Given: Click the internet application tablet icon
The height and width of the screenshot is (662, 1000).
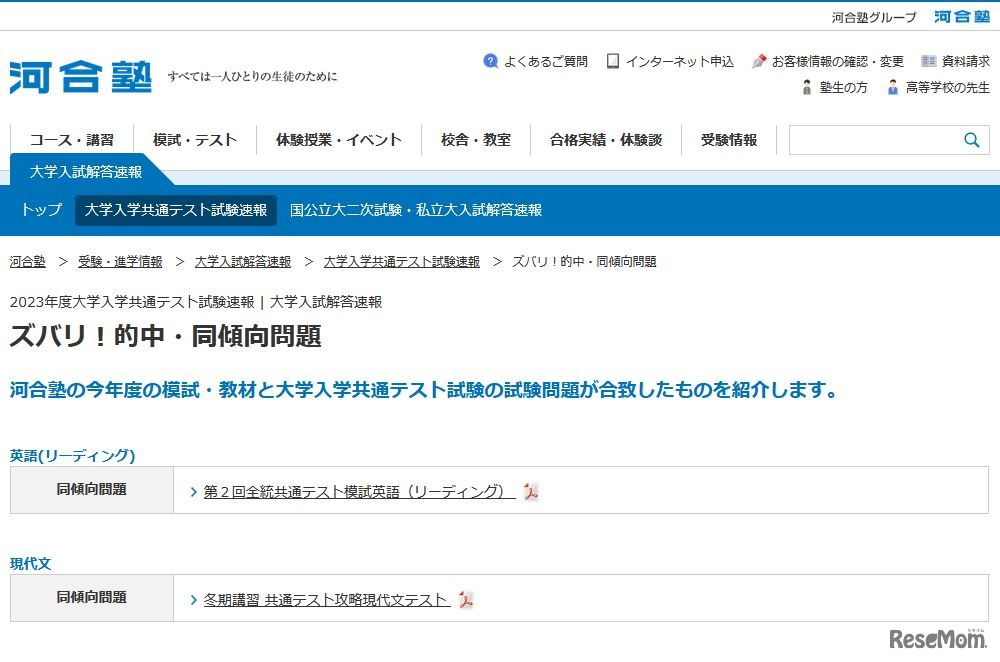Looking at the screenshot, I should pyautogui.click(x=613, y=61).
